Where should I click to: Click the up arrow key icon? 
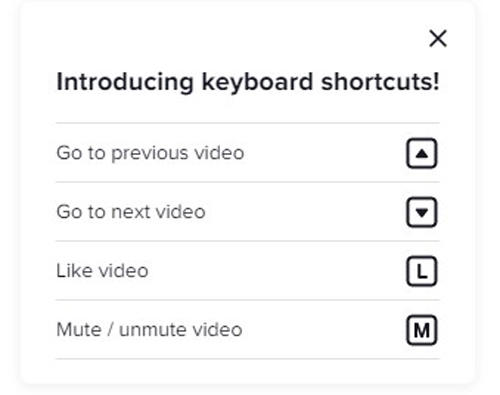pyautogui.click(x=422, y=153)
